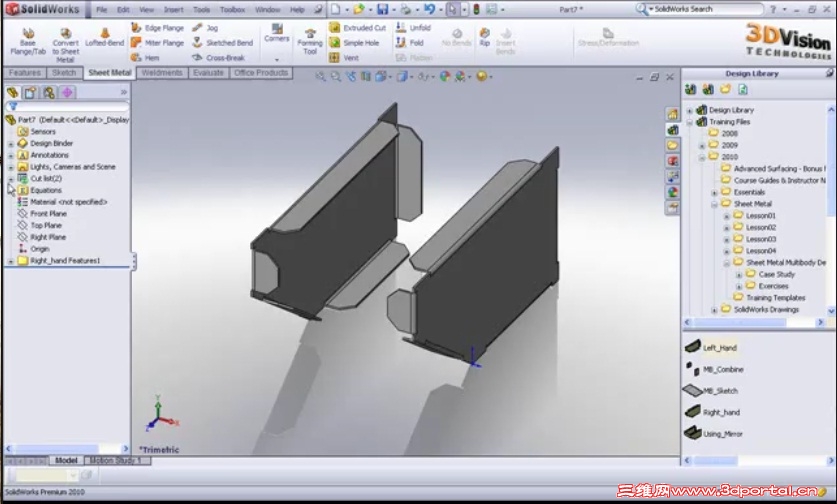
Task: Open the PropertyManager tab icon
Action: coord(30,92)
